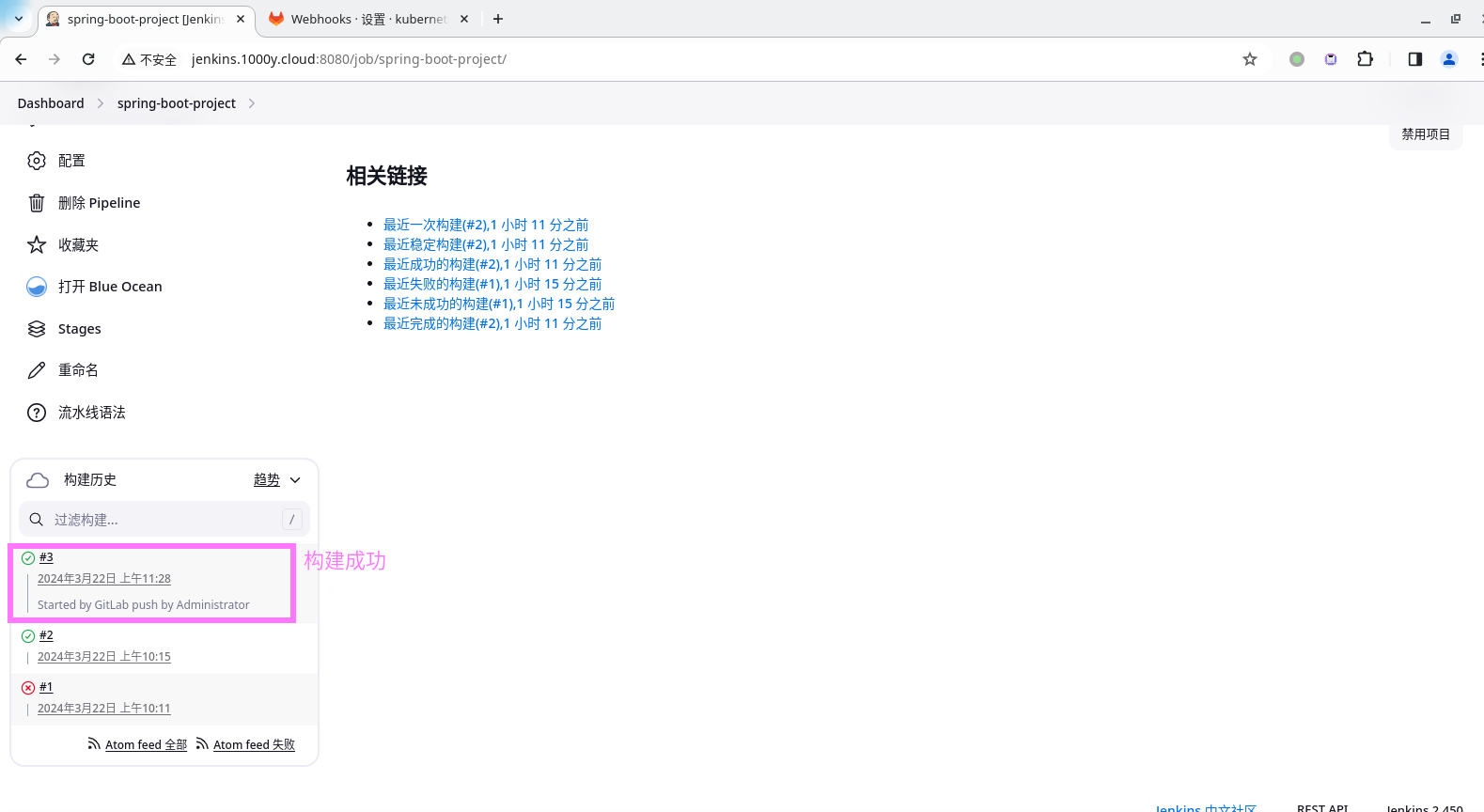This screenshot has height=812, width=1484.
Task: Click the RSS icon beside Atom feed 失败
Action: (202, 743)
